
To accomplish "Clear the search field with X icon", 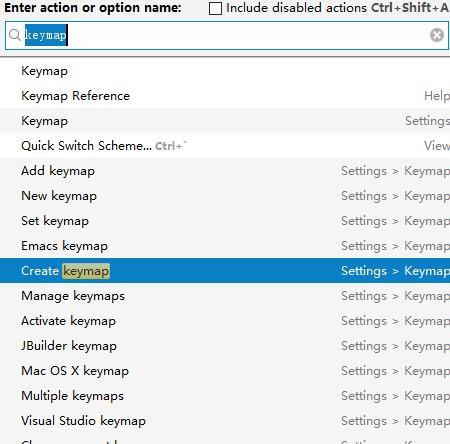I will click(437, 35).
